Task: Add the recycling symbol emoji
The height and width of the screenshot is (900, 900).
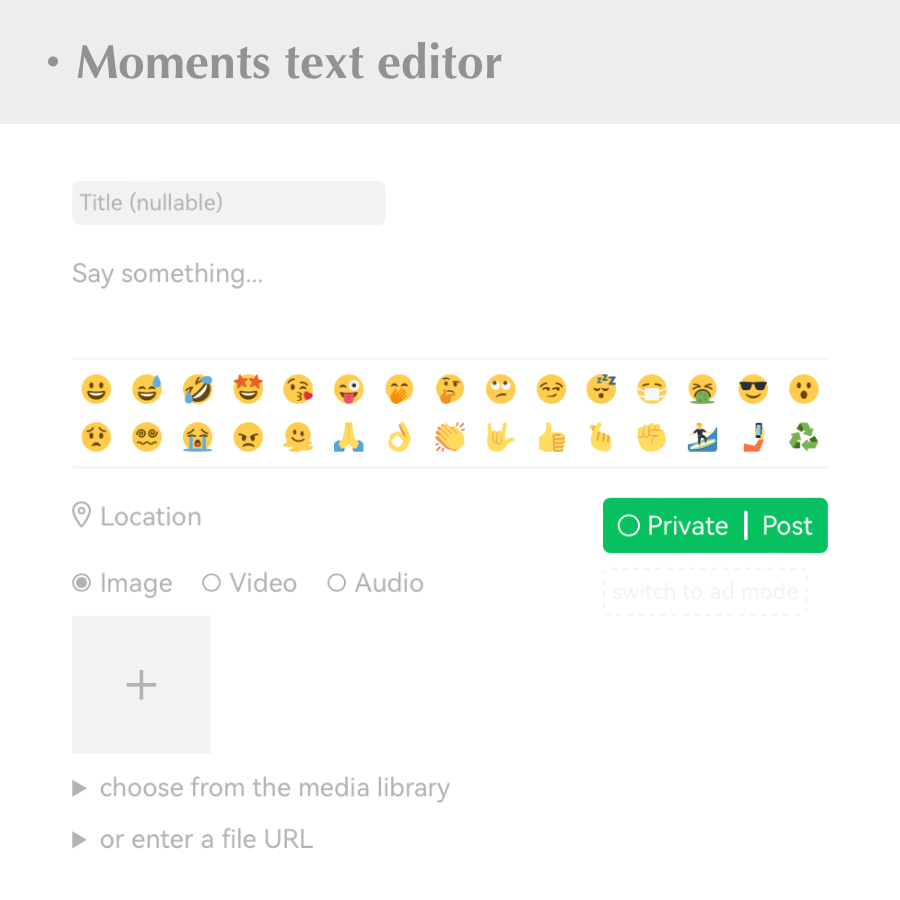Action: 803,437
